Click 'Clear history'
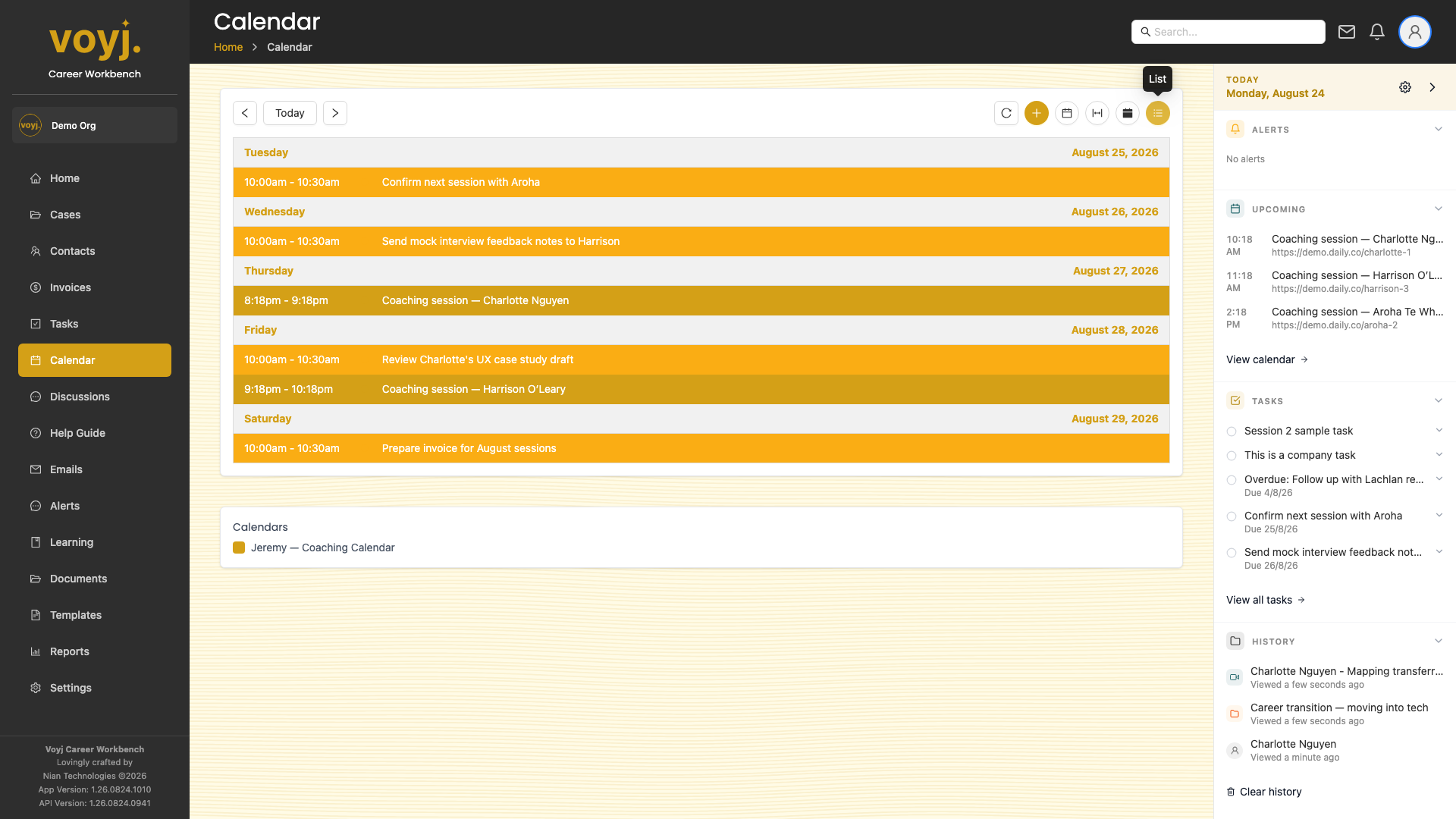Image resolution: width=1456 pixels, height=819 pixels. point(1264,792)
